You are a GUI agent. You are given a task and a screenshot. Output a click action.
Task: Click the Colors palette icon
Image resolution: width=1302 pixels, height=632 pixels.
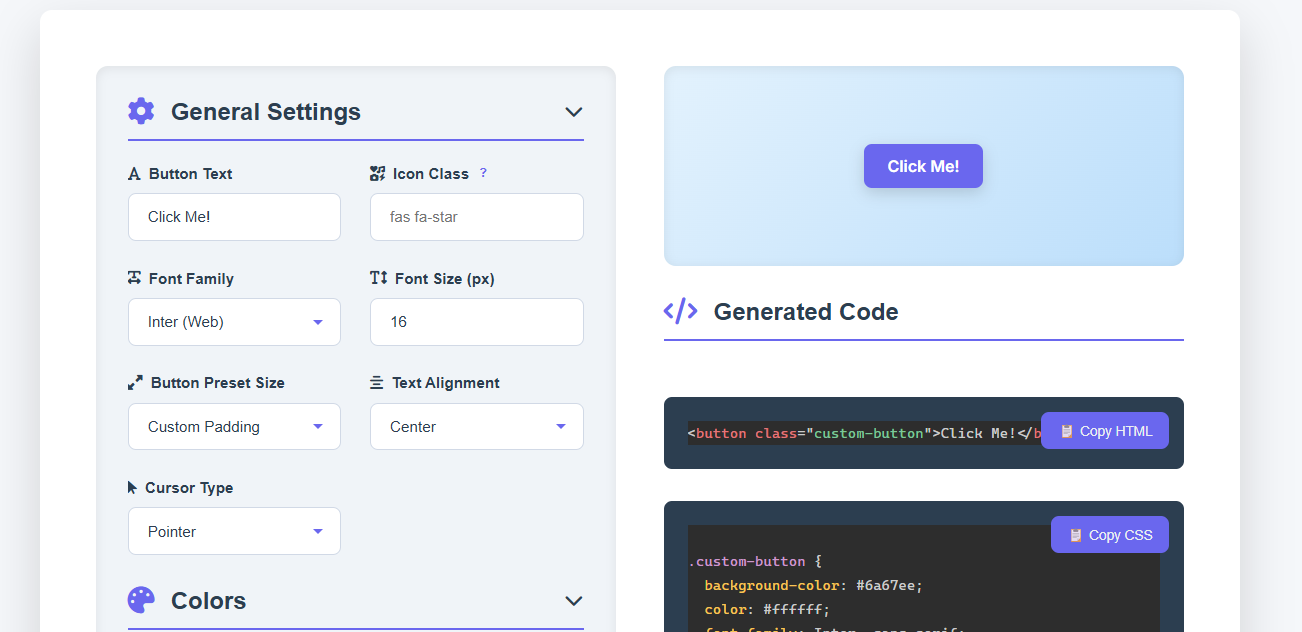pos(141,600)
